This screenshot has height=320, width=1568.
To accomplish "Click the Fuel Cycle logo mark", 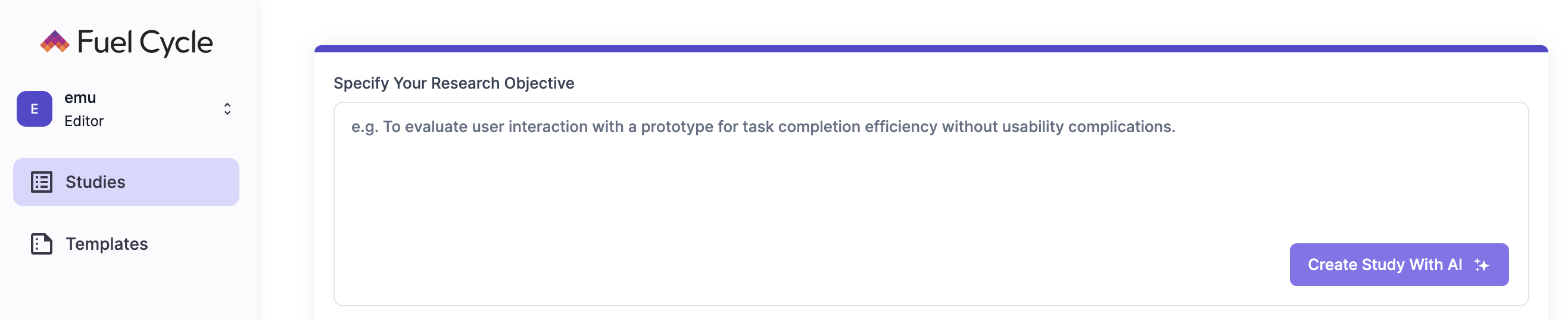I will (55, 42).
